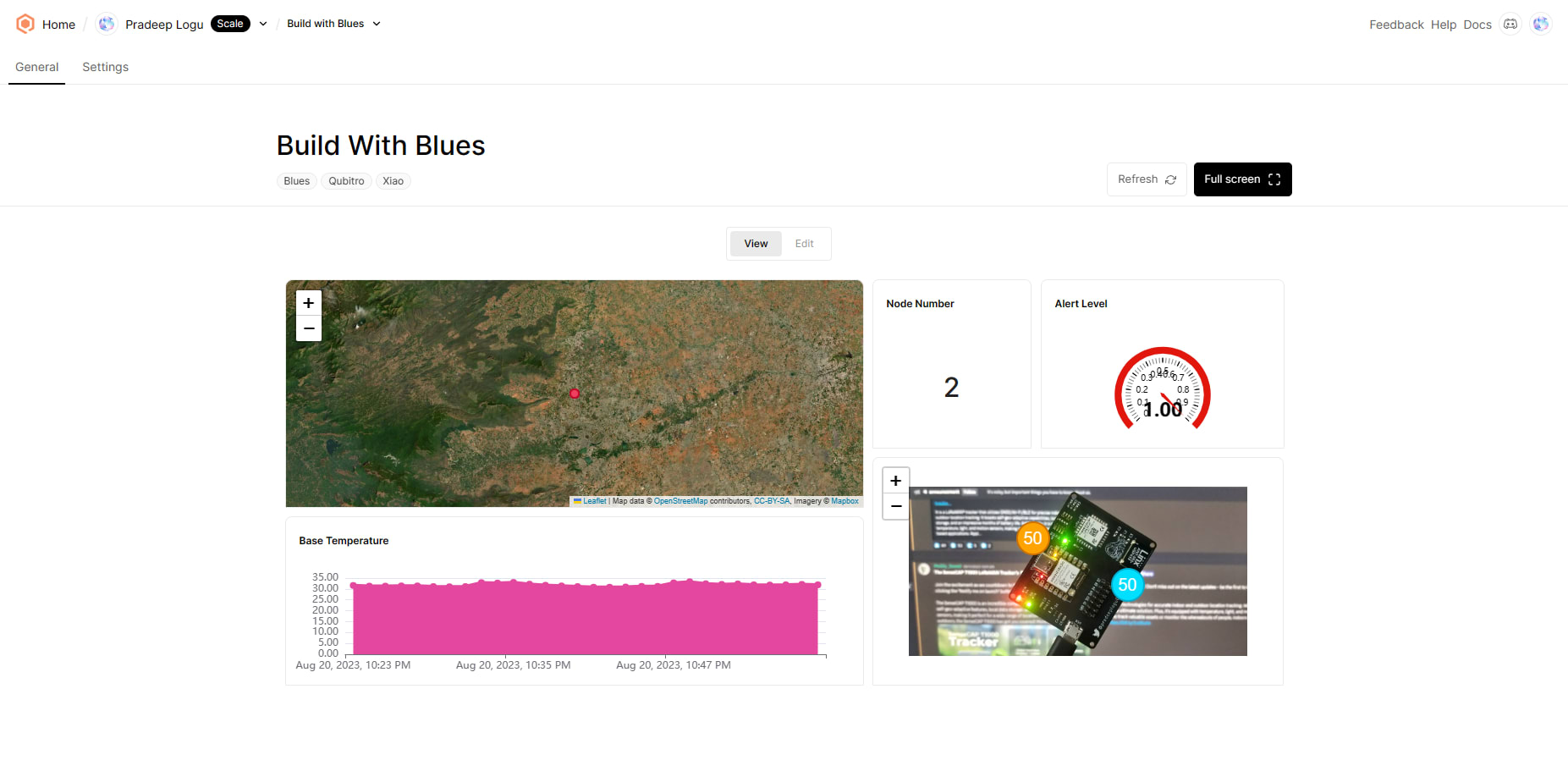Open the user profile avatar
Image resolution: width=1568 pixels, height=777 pixels.
(x=1541, y=24)
